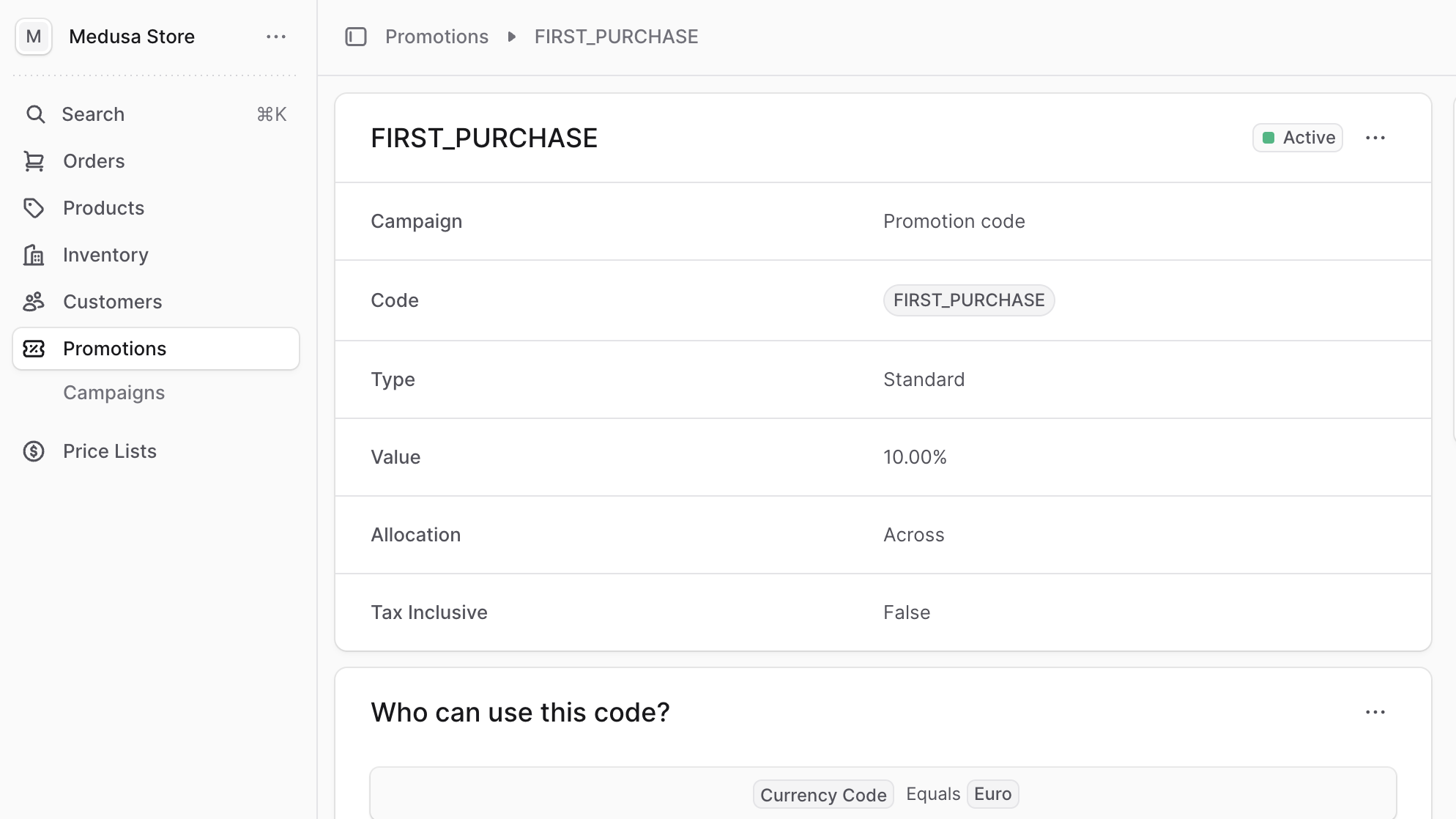Toggle the Active status badge
The width and height of the screenshot is (1456, 819).
(x=1297, y=137)
